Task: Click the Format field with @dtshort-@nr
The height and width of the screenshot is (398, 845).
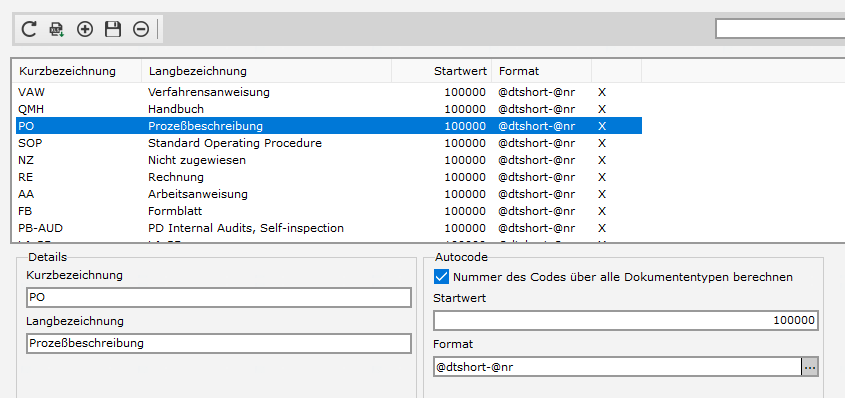Action: coord(618,367)
